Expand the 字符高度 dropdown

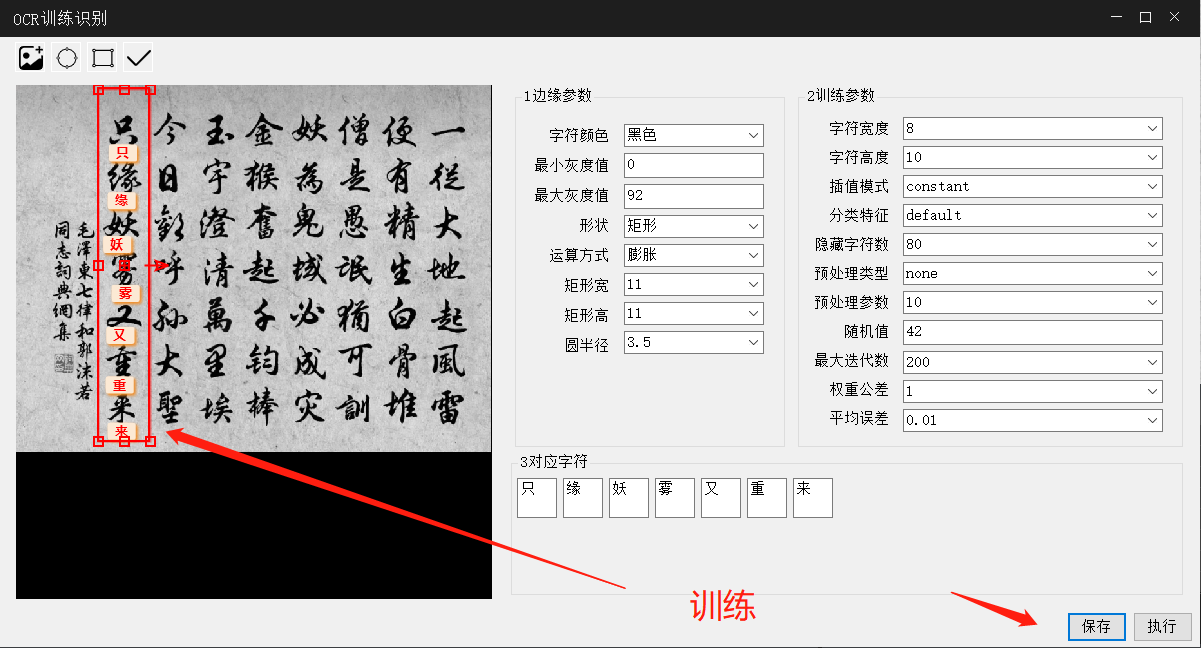coord(1032,157)
